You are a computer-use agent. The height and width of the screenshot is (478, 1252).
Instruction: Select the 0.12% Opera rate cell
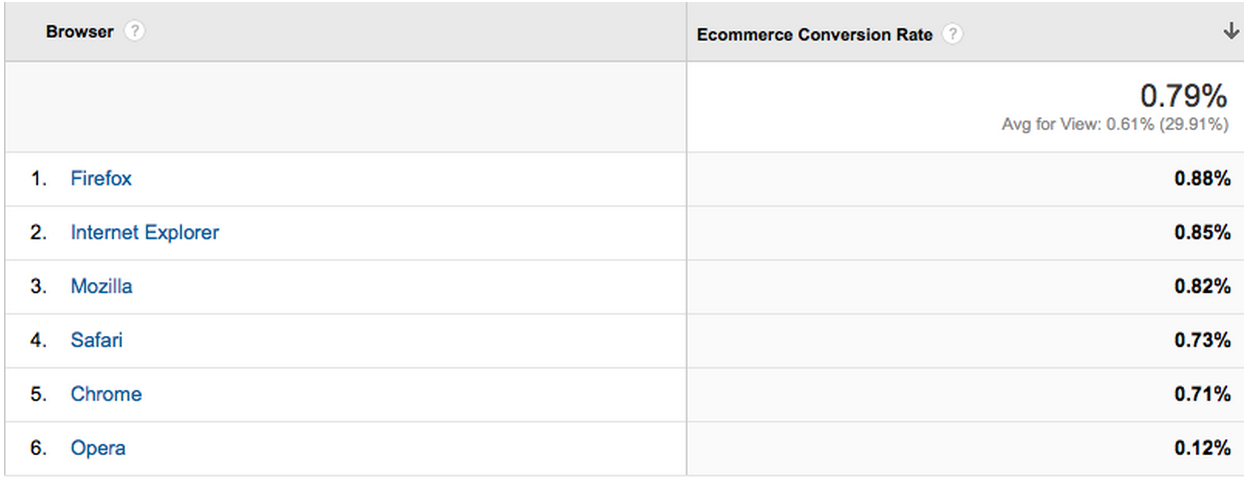tap(1202, 449)
